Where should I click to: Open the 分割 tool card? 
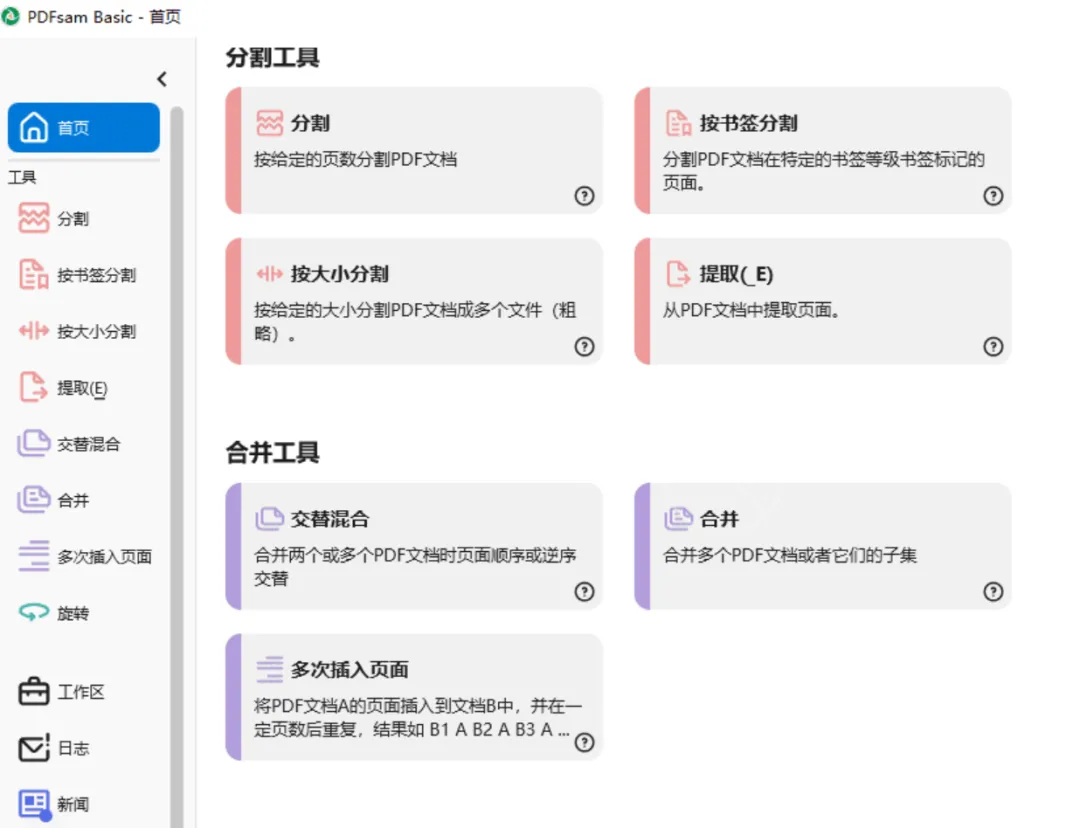tap(414, 150)
